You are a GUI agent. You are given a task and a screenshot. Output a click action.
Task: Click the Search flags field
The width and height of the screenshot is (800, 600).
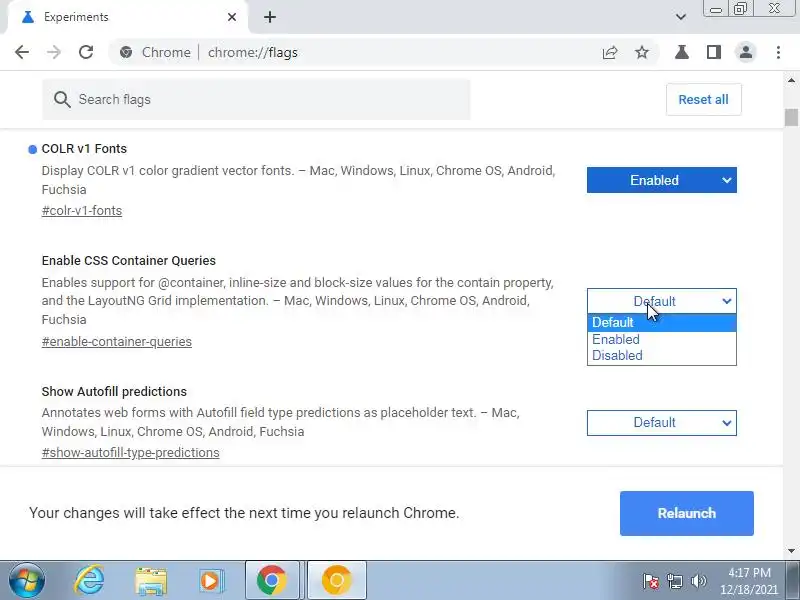[x=256, y=99]
